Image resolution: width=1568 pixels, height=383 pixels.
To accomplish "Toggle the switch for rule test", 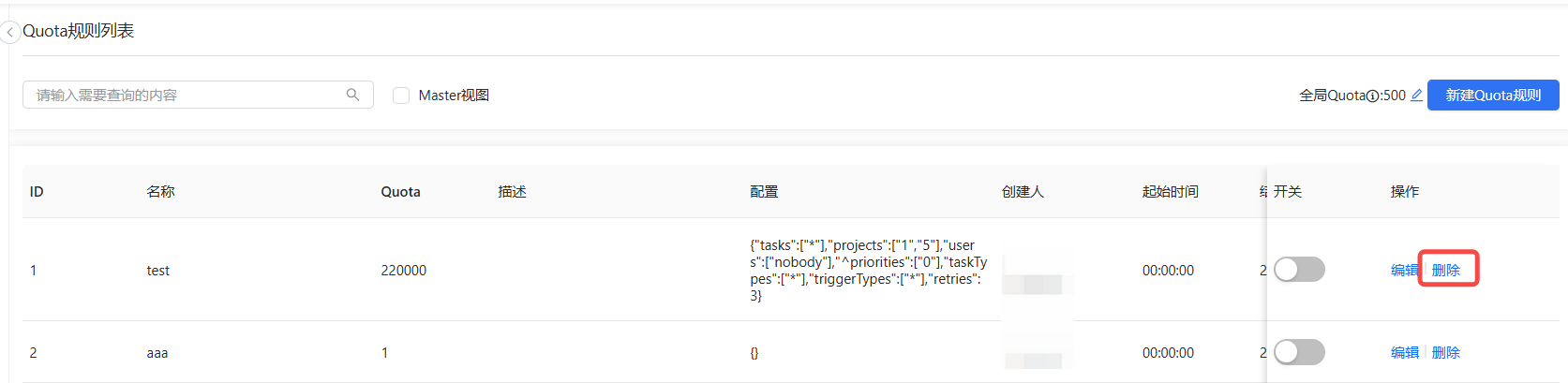I will coord(1299,270).
